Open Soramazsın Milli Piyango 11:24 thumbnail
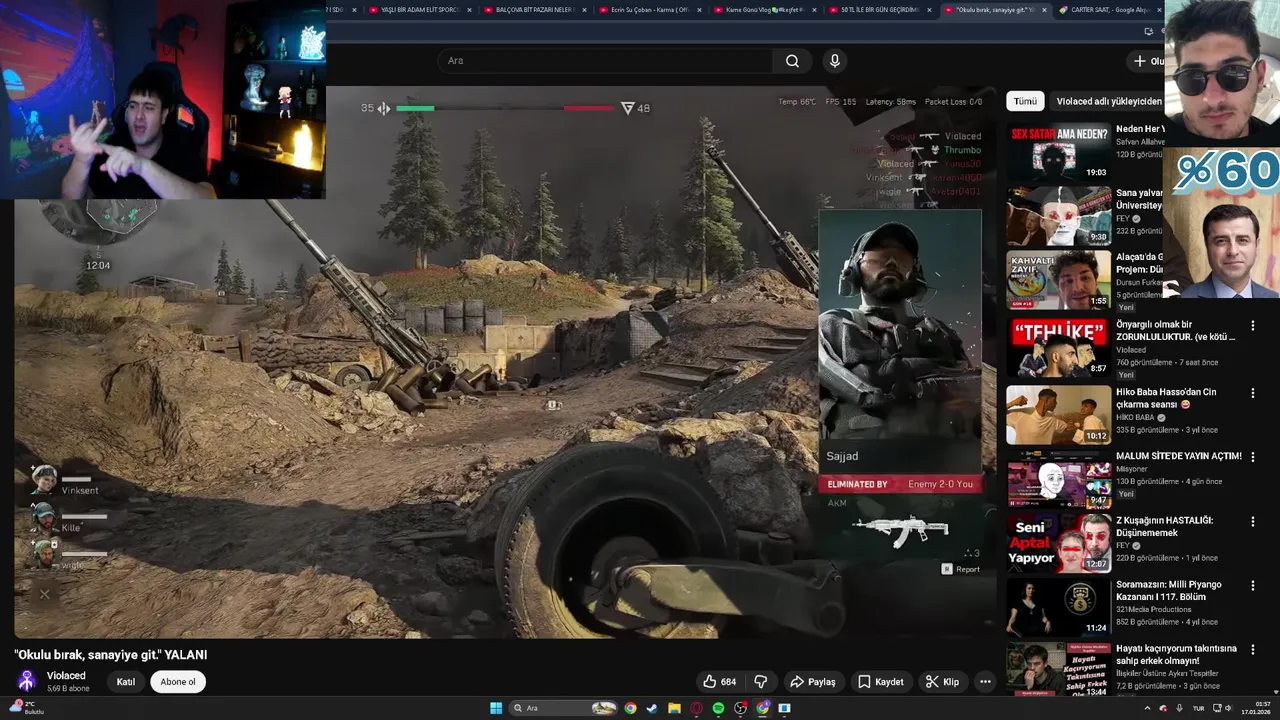 coord(1058,607)
